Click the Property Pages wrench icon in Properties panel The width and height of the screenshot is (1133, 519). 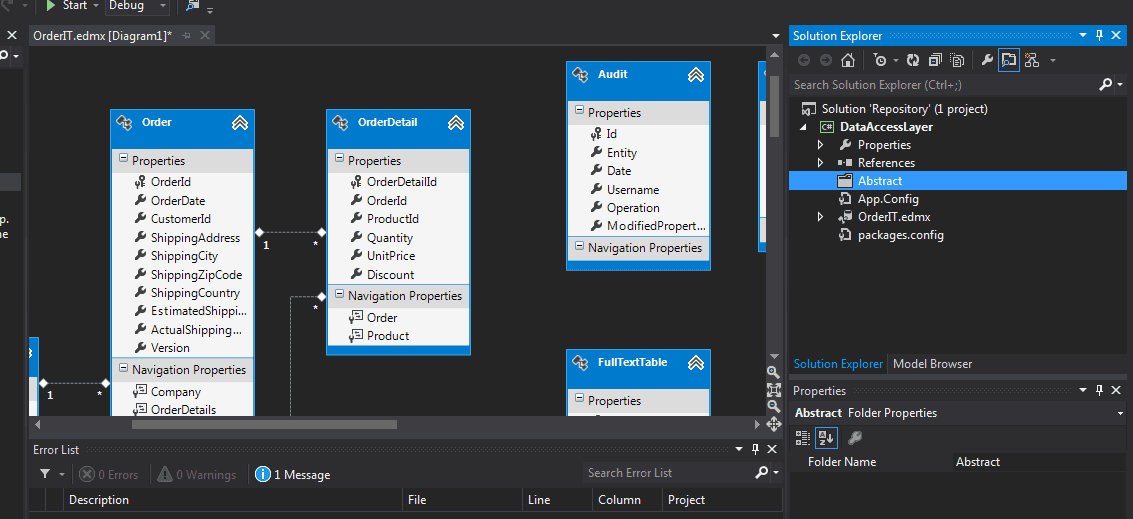point(853,437)
